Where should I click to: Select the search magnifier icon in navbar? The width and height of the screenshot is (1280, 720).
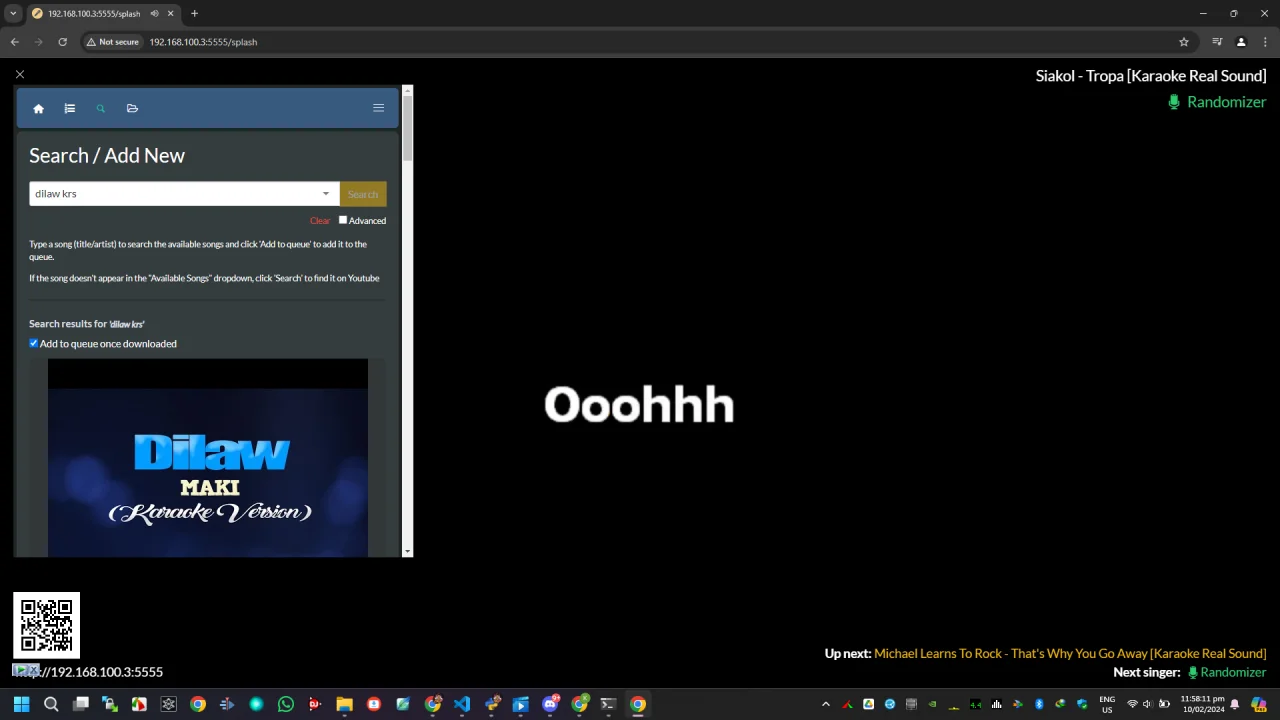[101, 108]
